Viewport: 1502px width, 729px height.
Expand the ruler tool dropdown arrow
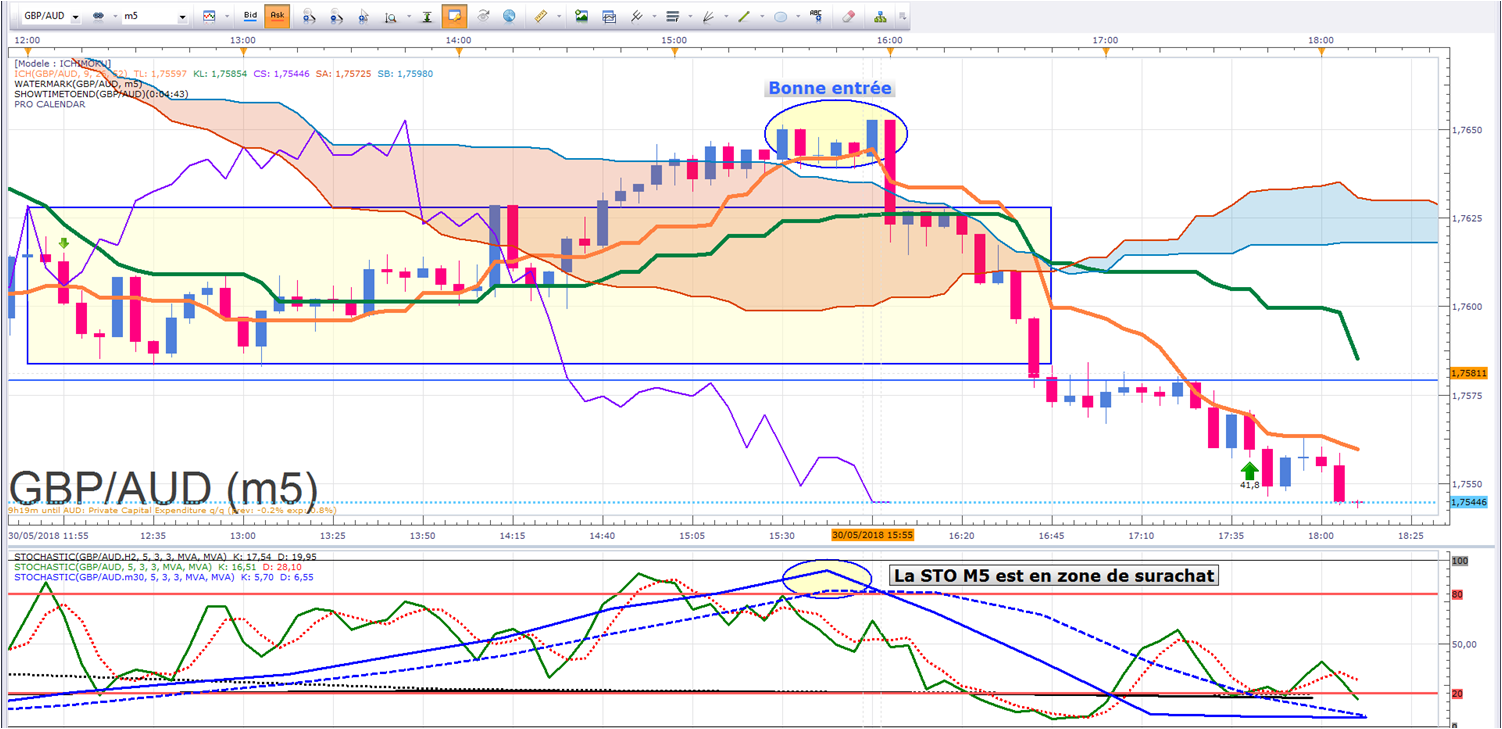coord(560,17)
